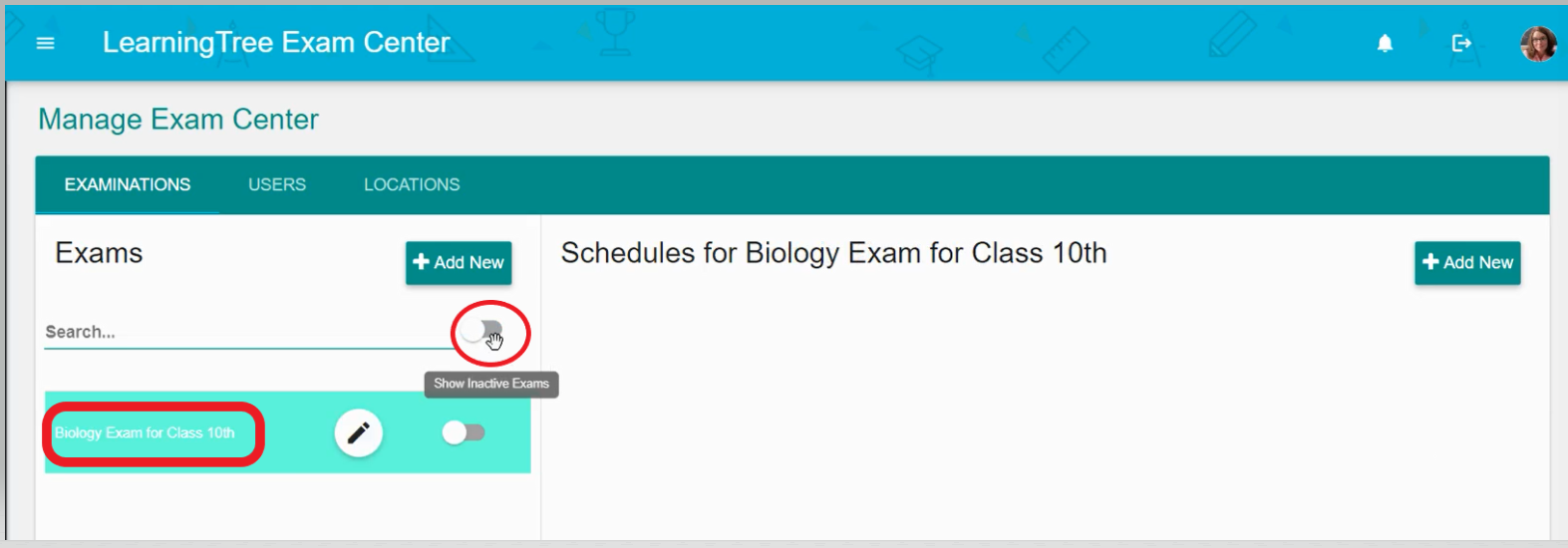Toggle Biology Exam active status switch

click(464, 432)
